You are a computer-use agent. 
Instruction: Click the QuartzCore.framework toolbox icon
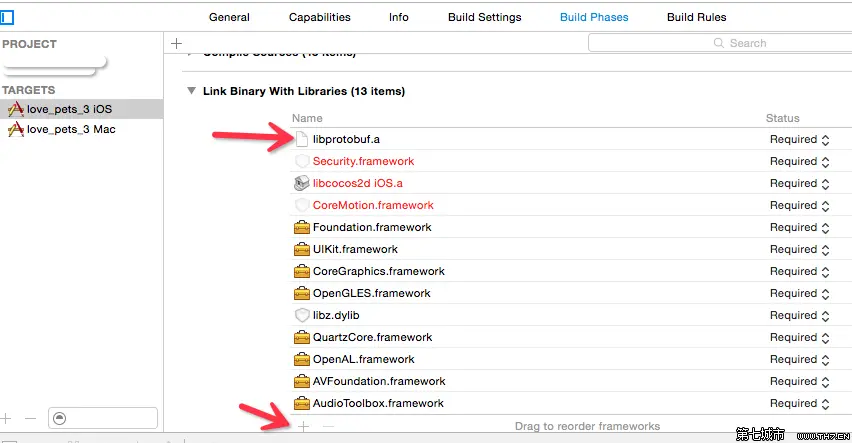pyautogui.click(x=302, y=337)
